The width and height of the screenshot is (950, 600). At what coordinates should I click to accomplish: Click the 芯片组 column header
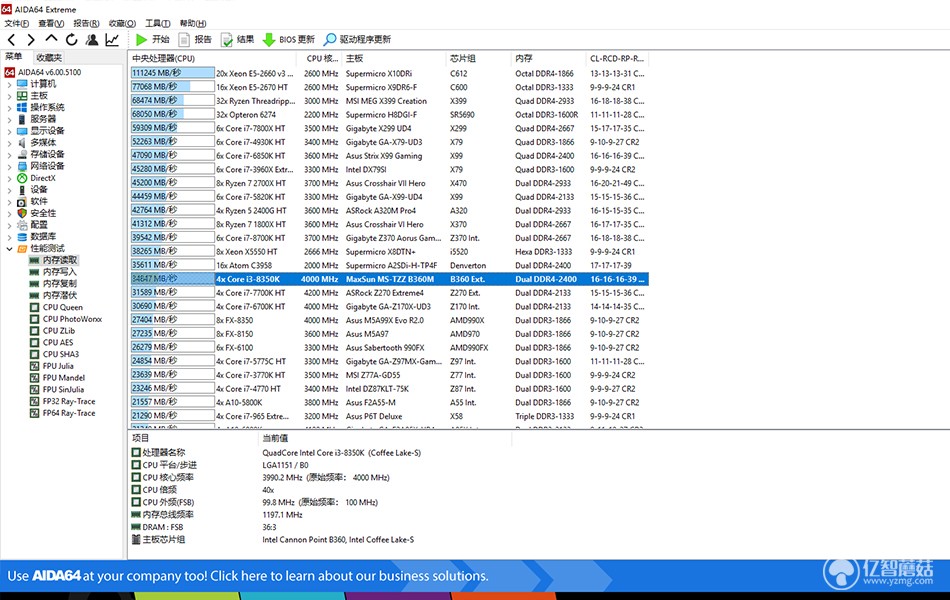coord(478,59)
